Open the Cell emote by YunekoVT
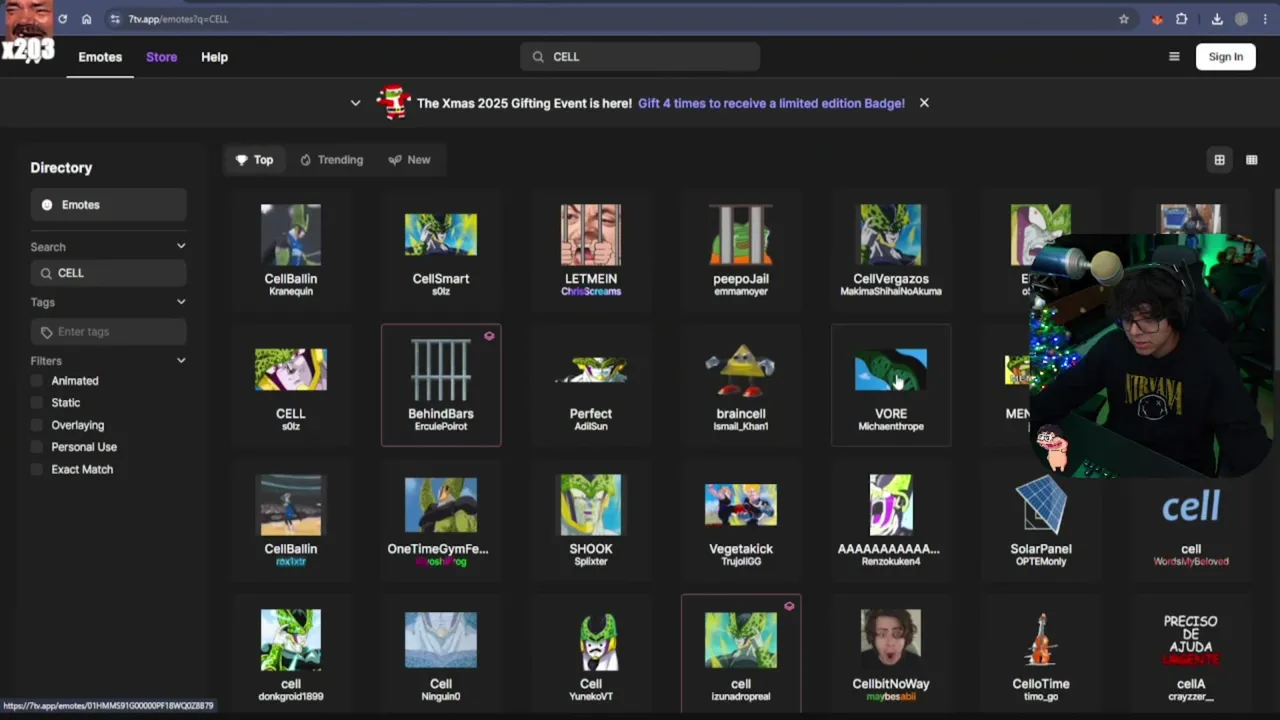Image resolution: width=1280 pixels, height=720 pixels. click(x=591, y=655)
